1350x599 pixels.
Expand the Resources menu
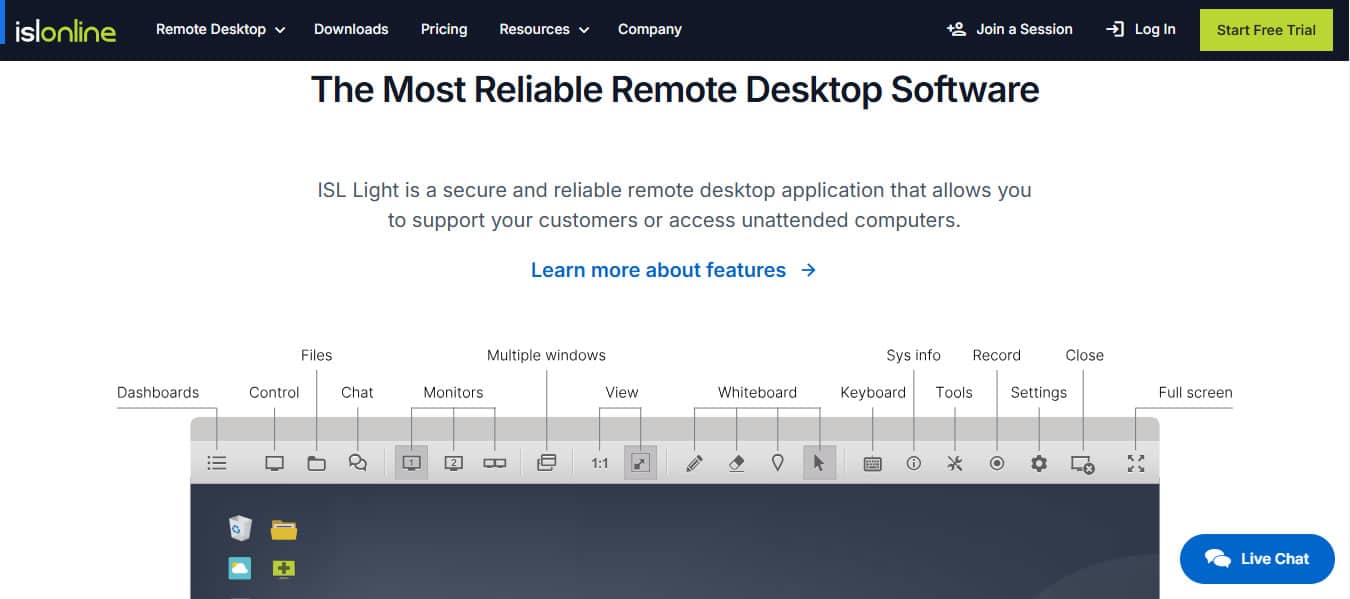(544, 29)
